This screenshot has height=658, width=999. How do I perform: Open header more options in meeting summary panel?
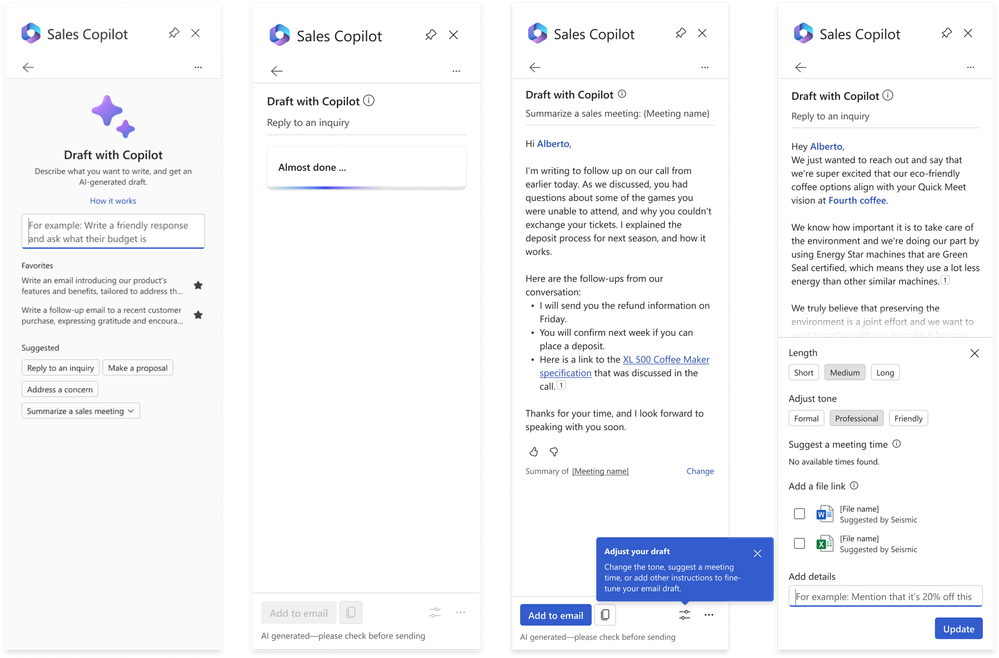coord(705,67)
